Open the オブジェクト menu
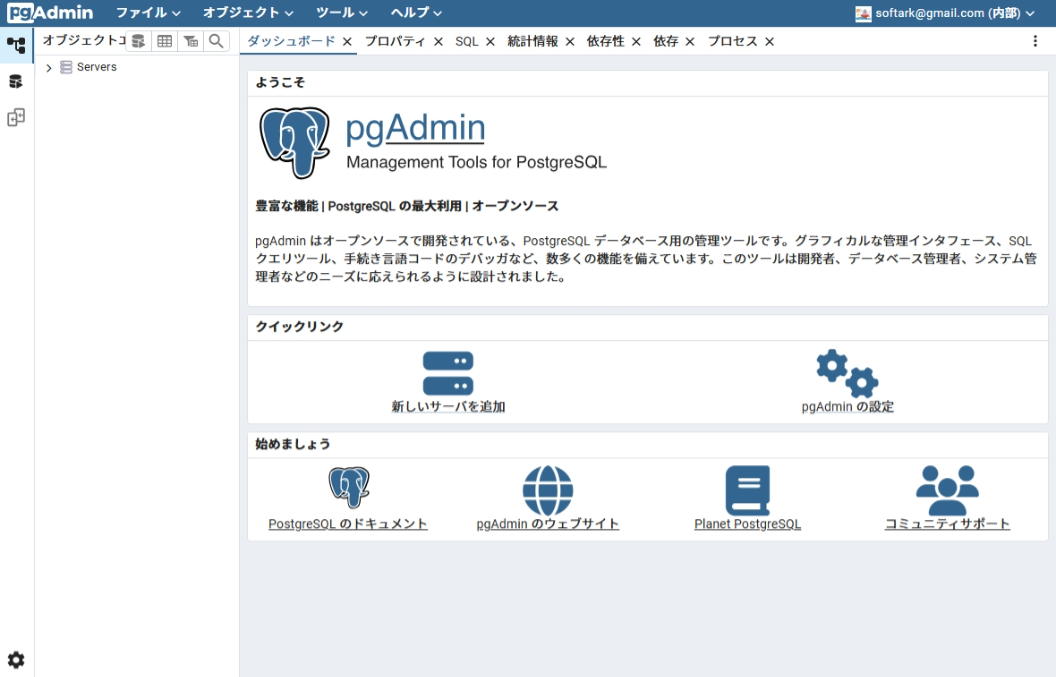1056x677 pixels. click(x=248, y=13)
